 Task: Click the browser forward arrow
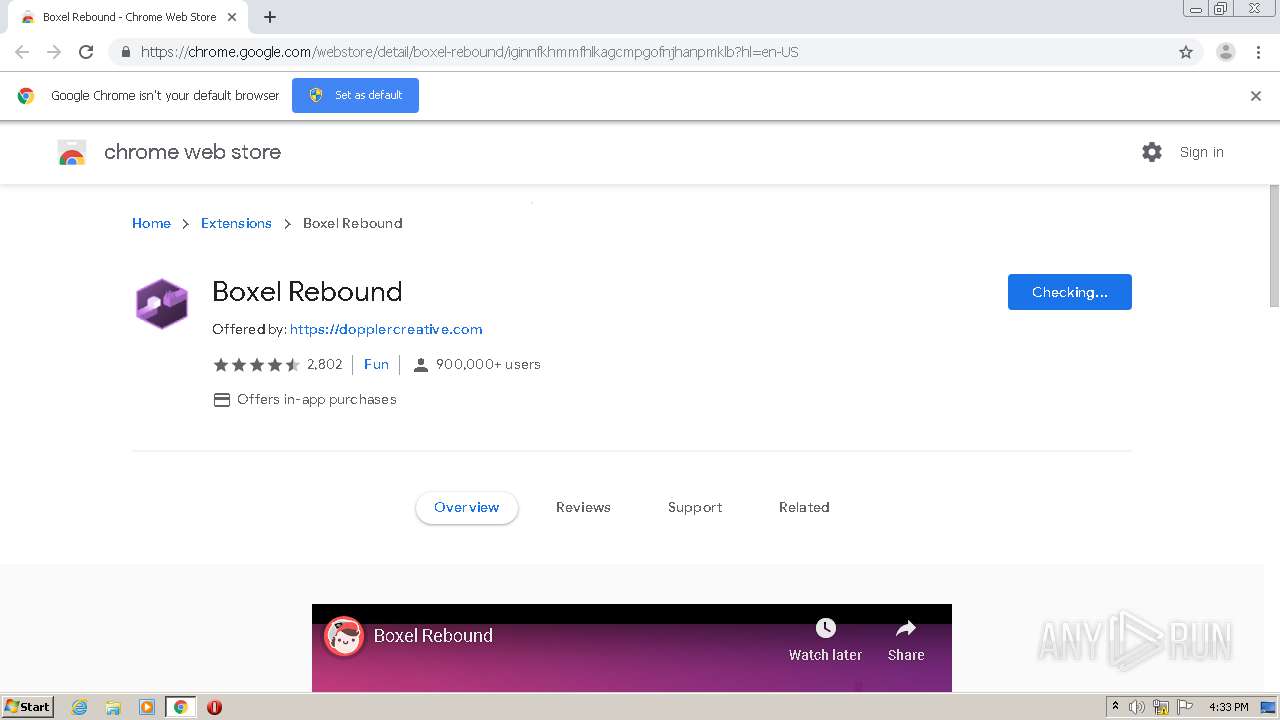tap(54, 52)
